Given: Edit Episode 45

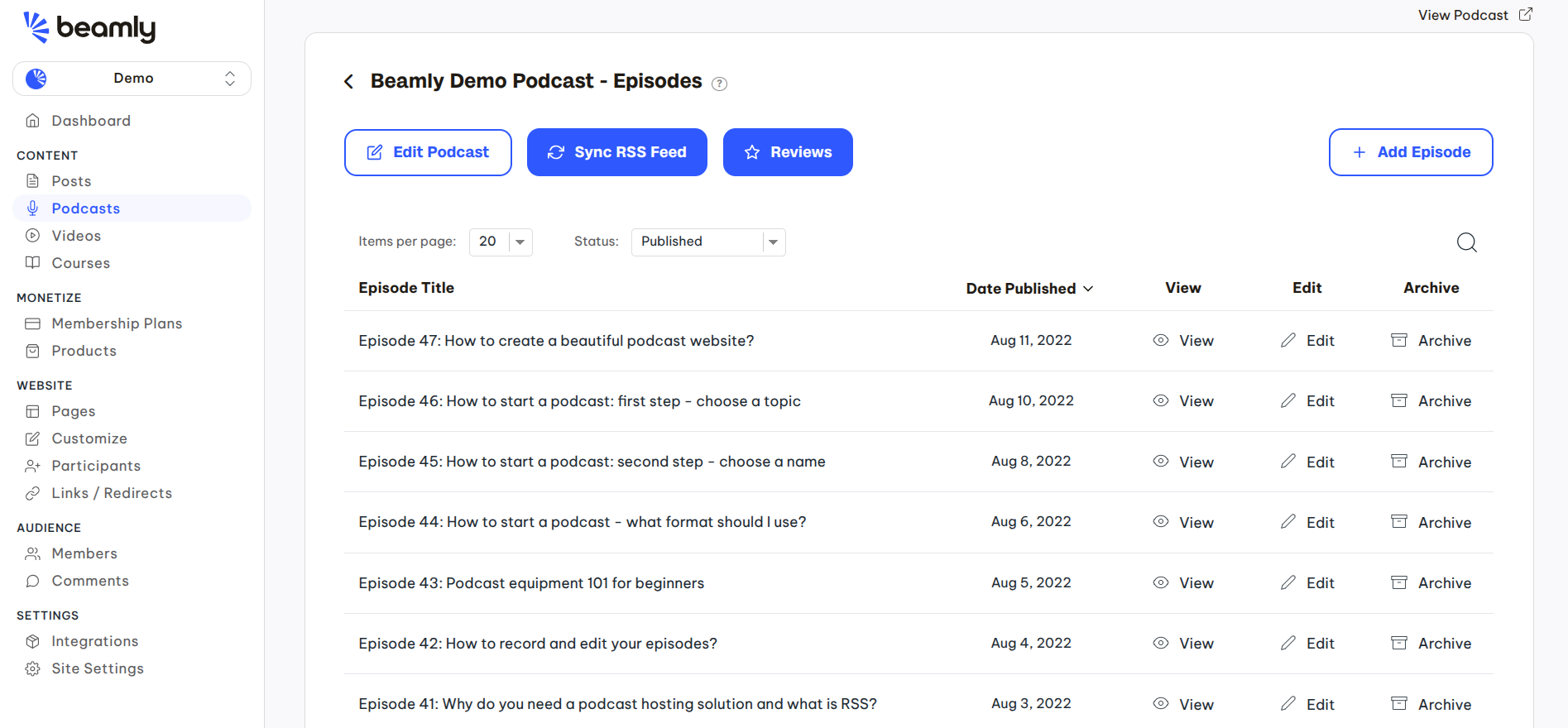Looking at the screenshot, I should (1307, 462).
